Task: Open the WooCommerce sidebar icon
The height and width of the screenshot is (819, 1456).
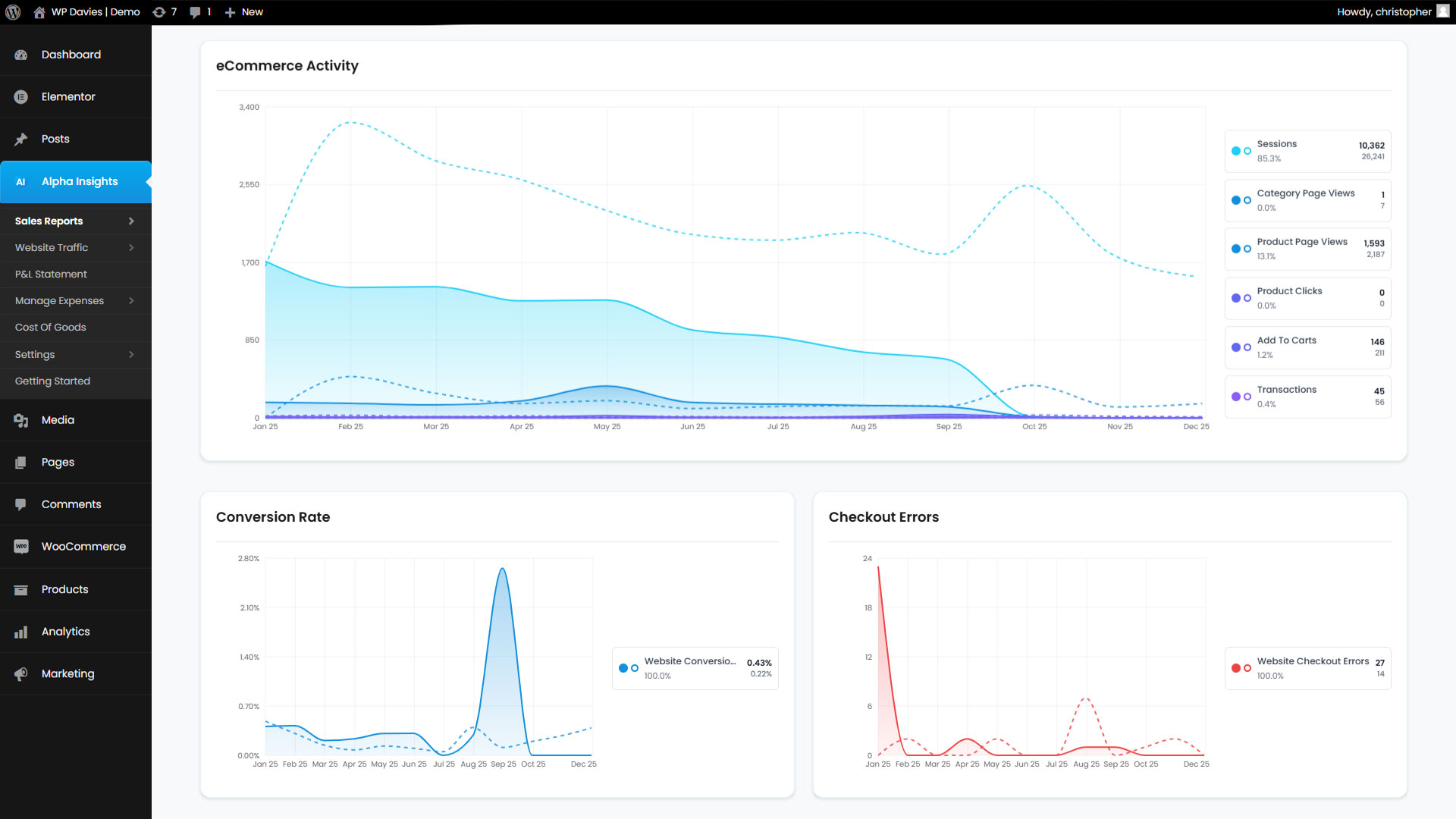Action: tap(21, 547)
